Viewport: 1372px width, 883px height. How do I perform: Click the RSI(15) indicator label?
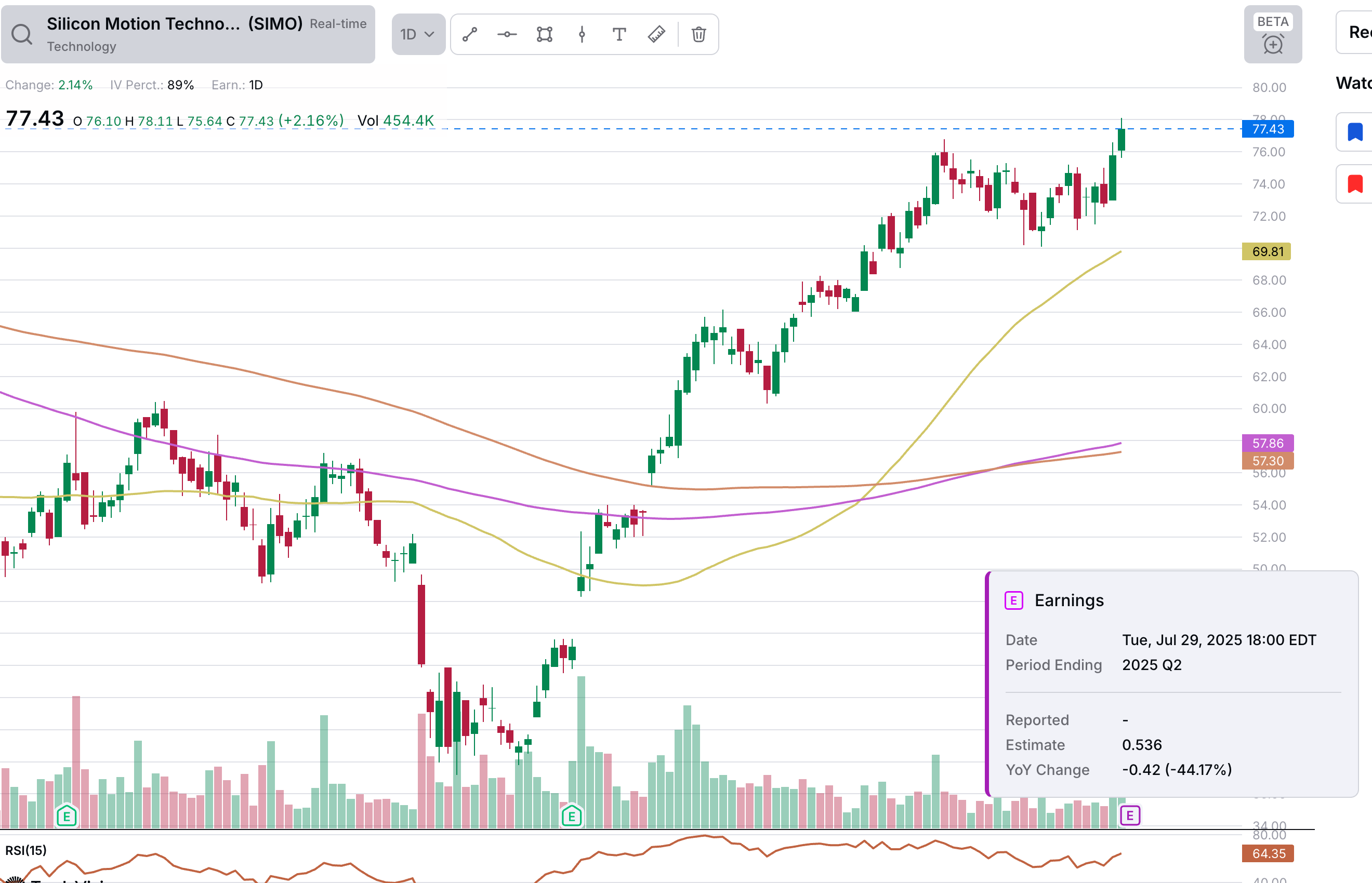coord(26,850)
